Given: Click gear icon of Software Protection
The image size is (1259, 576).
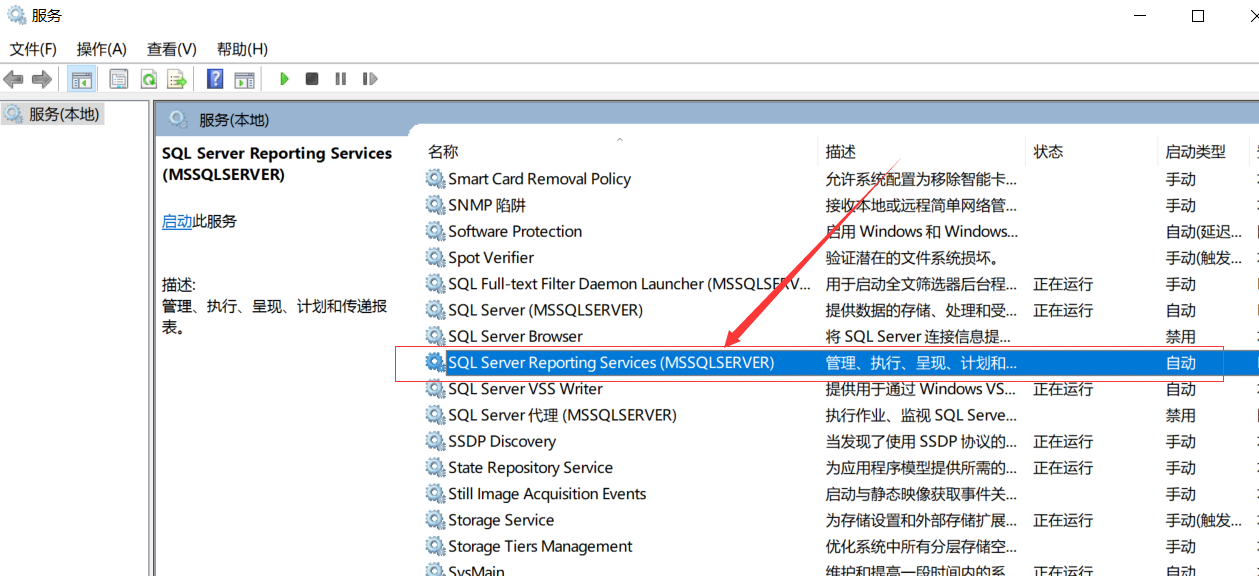Looking at the screenshot, I should [435, 231].
